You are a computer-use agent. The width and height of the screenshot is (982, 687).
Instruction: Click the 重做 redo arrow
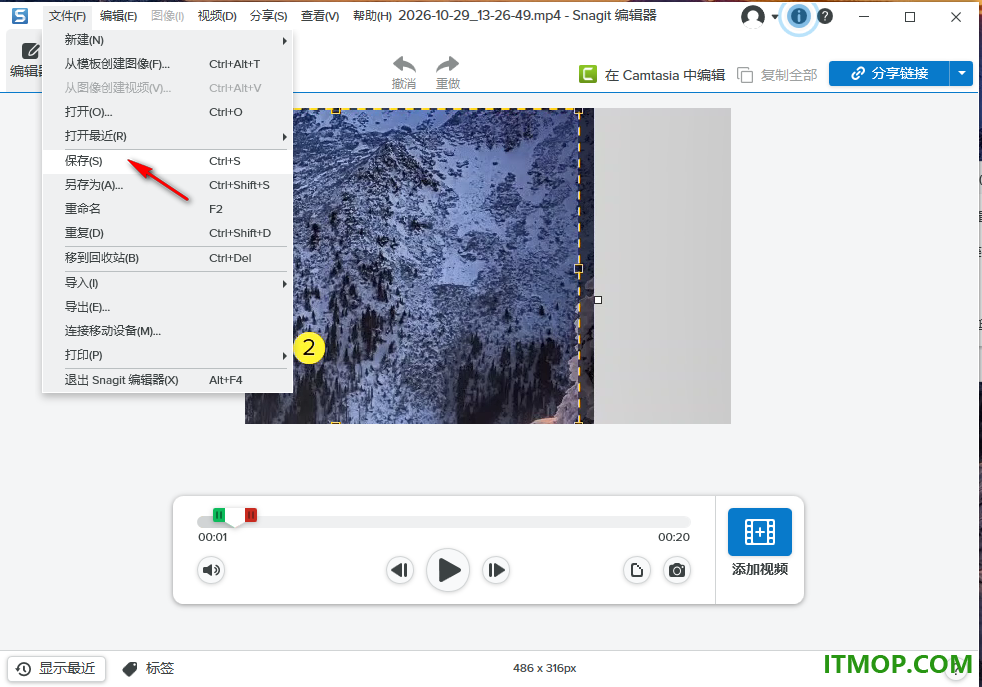(x=448, y=64)
